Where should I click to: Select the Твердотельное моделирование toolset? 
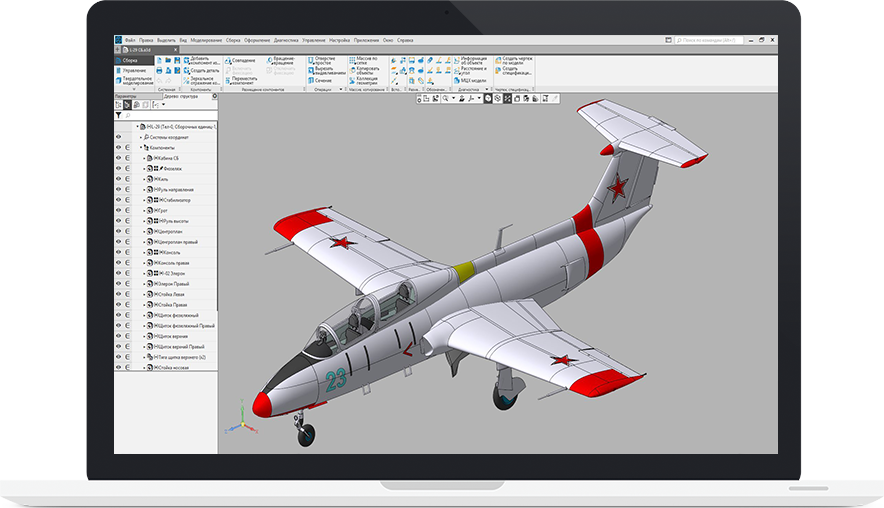pyautogui.click(x=134, y=81)
